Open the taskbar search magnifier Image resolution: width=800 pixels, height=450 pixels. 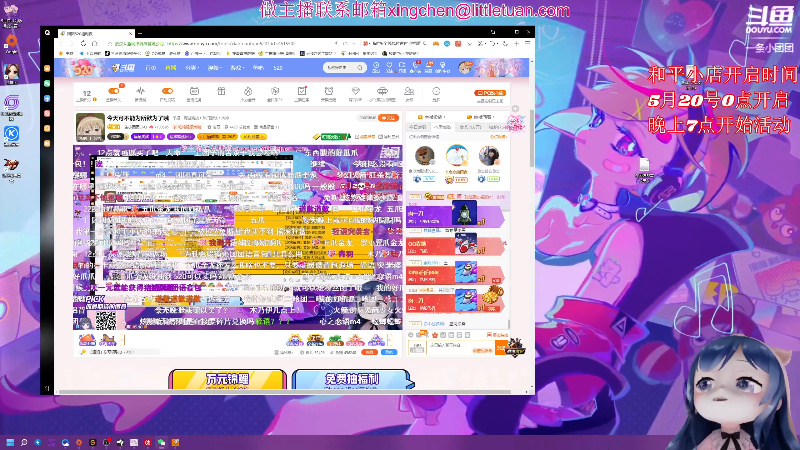click(23, 442)
